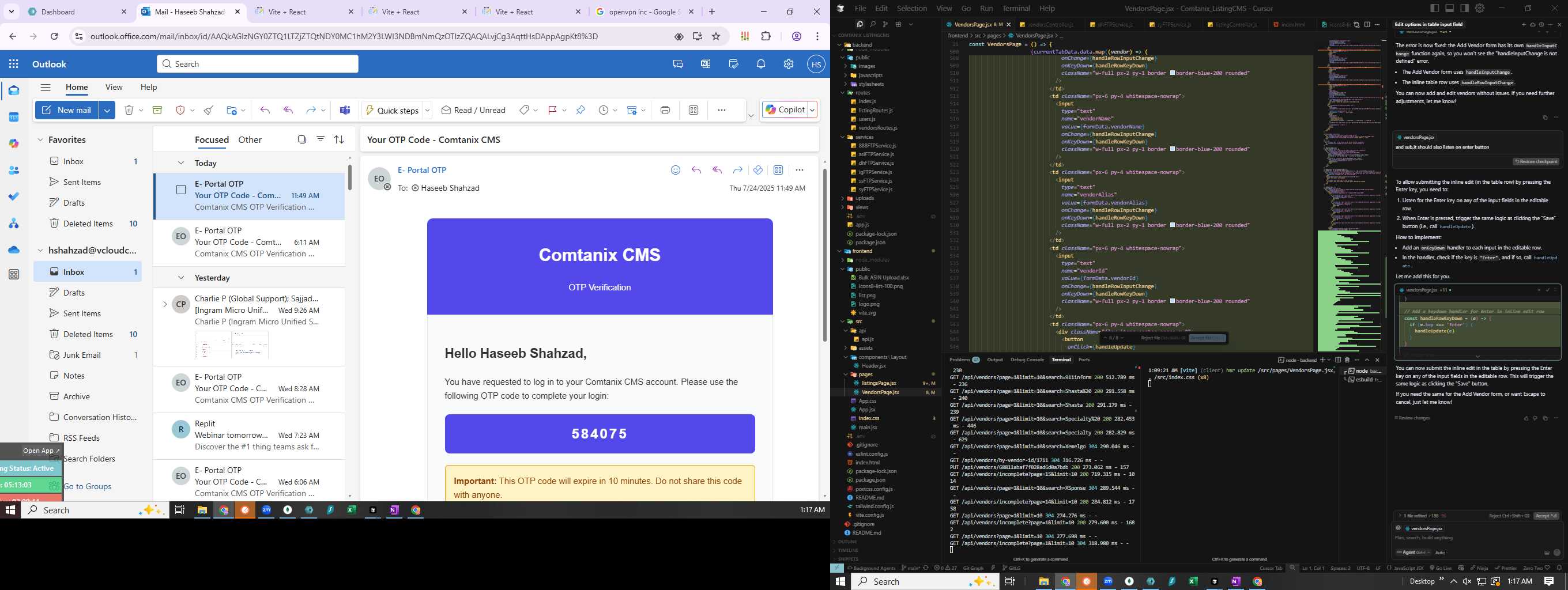This screenshot has height=590, width=1568.
Task: Open Outlook settings gear in blue header
Action: pos(788,64)
